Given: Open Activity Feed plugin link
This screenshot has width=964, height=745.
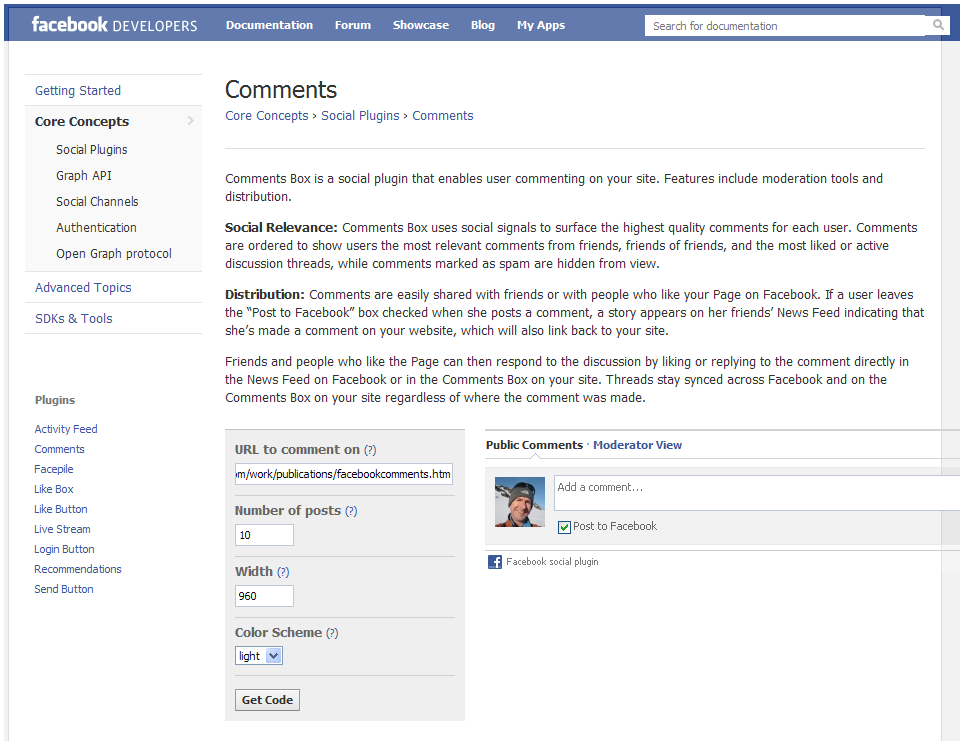Looking at the screenshot, I should [x=66, y=429].
